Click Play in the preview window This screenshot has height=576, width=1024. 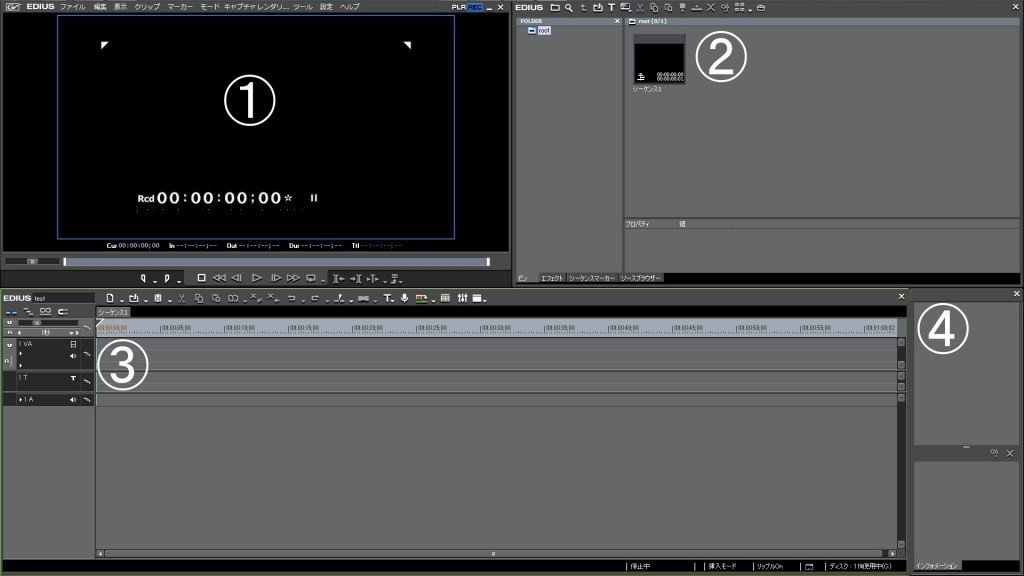pos(257,278)
